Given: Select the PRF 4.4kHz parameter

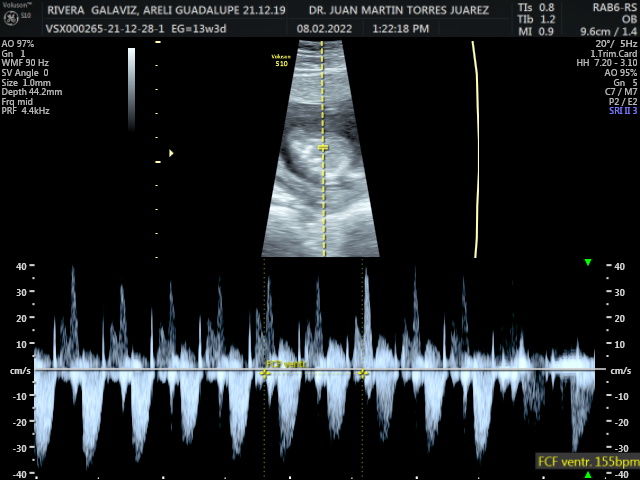Looking at the screenshot, I should pos(26,111).
